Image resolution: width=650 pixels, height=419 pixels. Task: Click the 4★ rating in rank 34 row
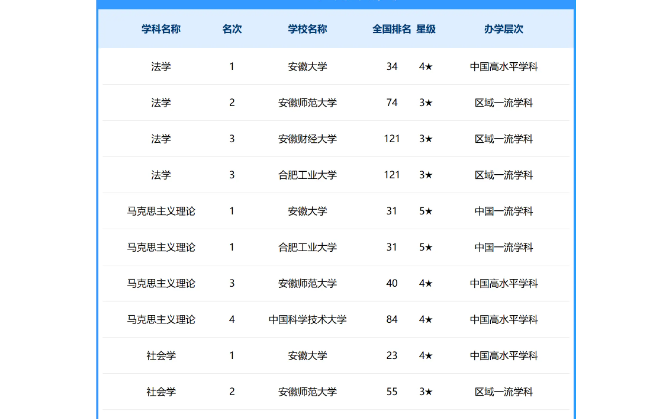point(426,66)
